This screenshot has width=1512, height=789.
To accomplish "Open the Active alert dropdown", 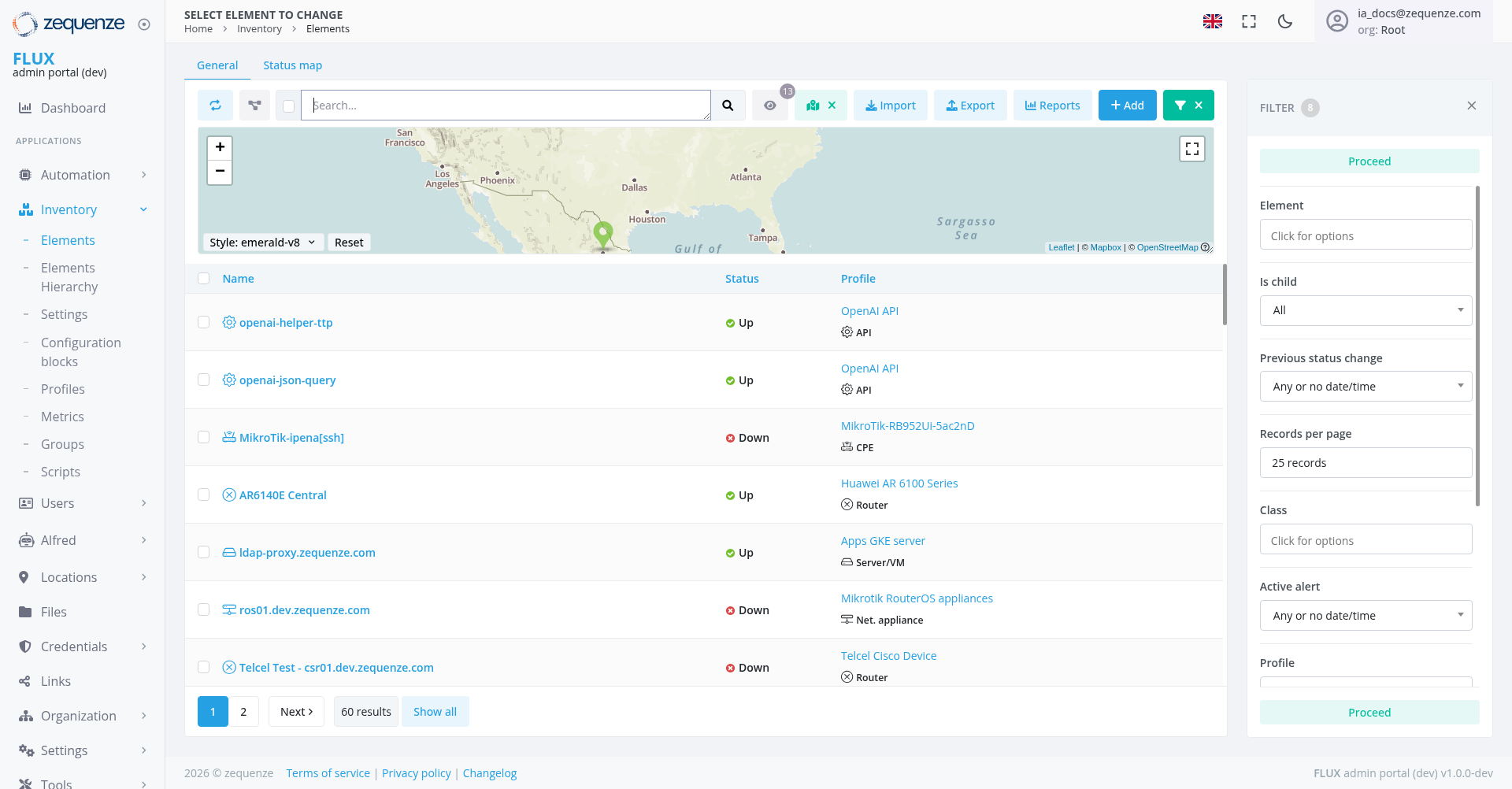I will pyautogui.click(x=1366, y=616).
